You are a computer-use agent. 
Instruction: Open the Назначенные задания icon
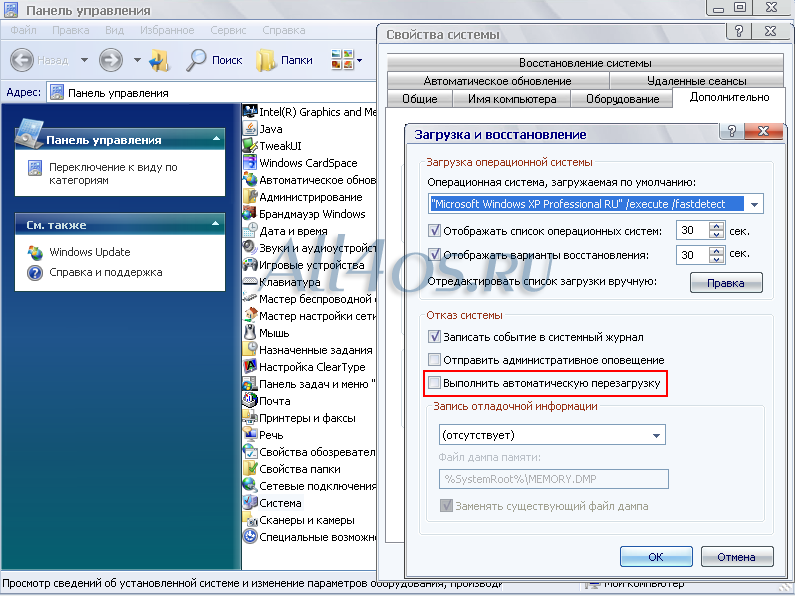[x=250, y=350]
